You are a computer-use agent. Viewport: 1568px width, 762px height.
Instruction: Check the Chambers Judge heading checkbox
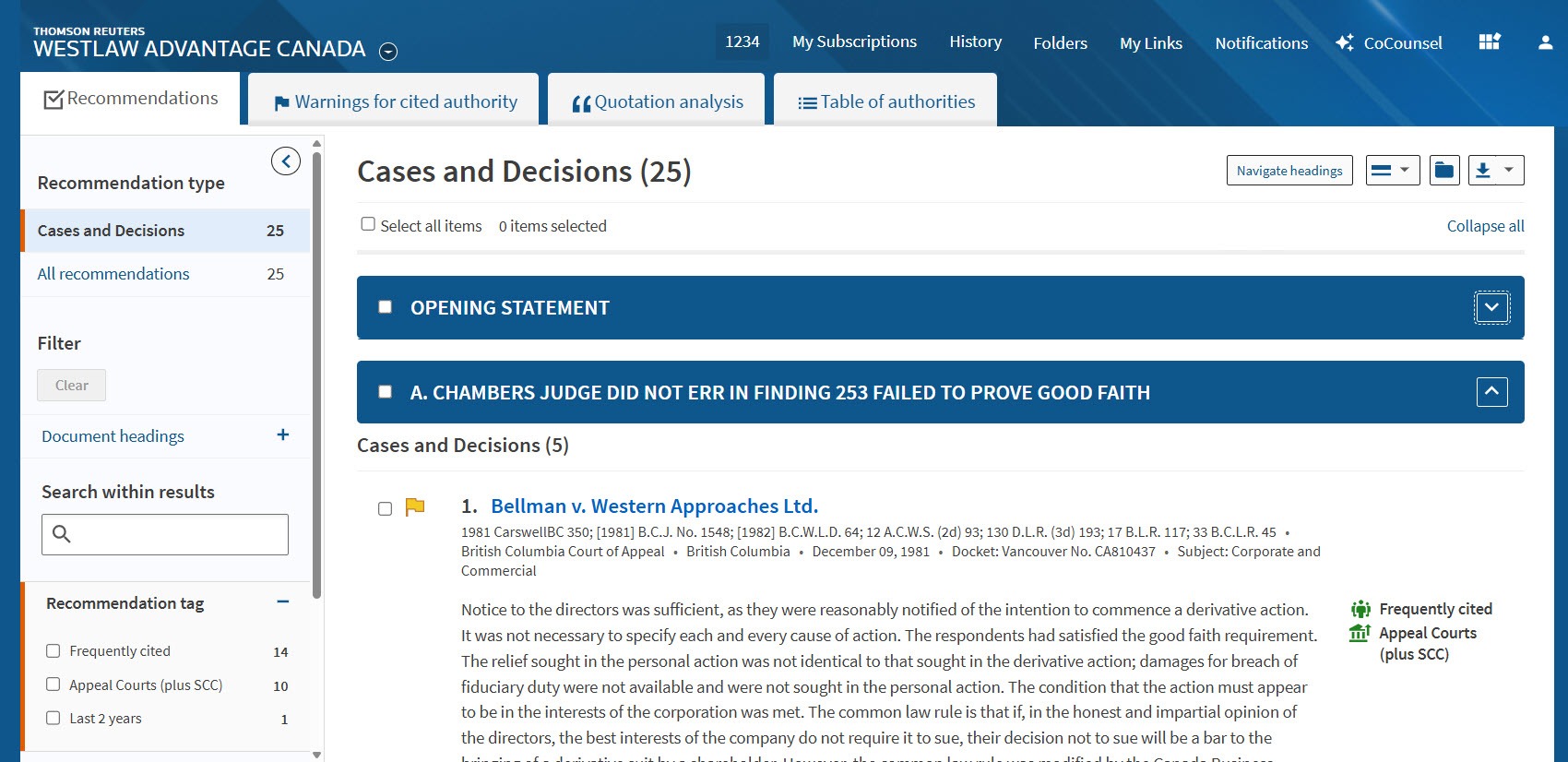(386, 392)
